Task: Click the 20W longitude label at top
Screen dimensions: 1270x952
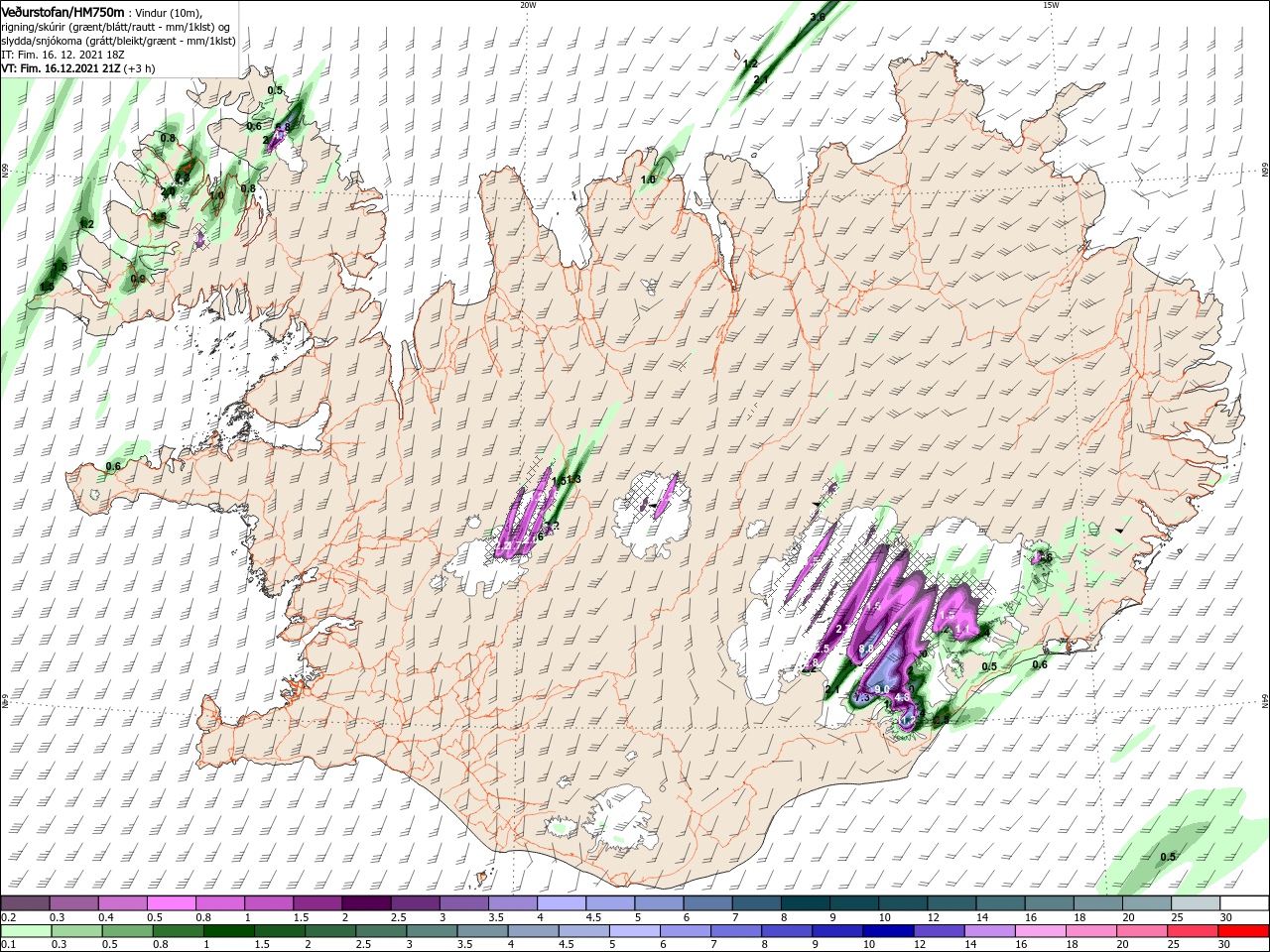Action: 527,5
